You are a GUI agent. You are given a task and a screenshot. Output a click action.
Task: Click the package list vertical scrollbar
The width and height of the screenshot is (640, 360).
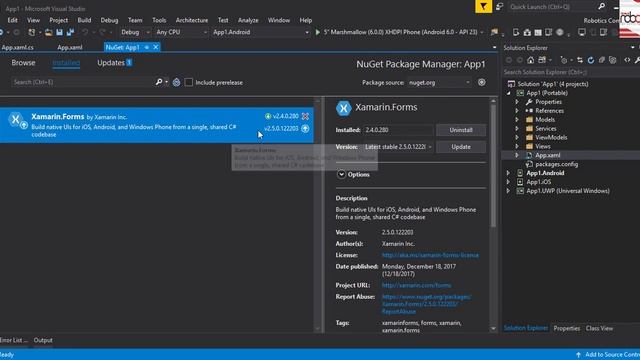click(x=318, y=214)
